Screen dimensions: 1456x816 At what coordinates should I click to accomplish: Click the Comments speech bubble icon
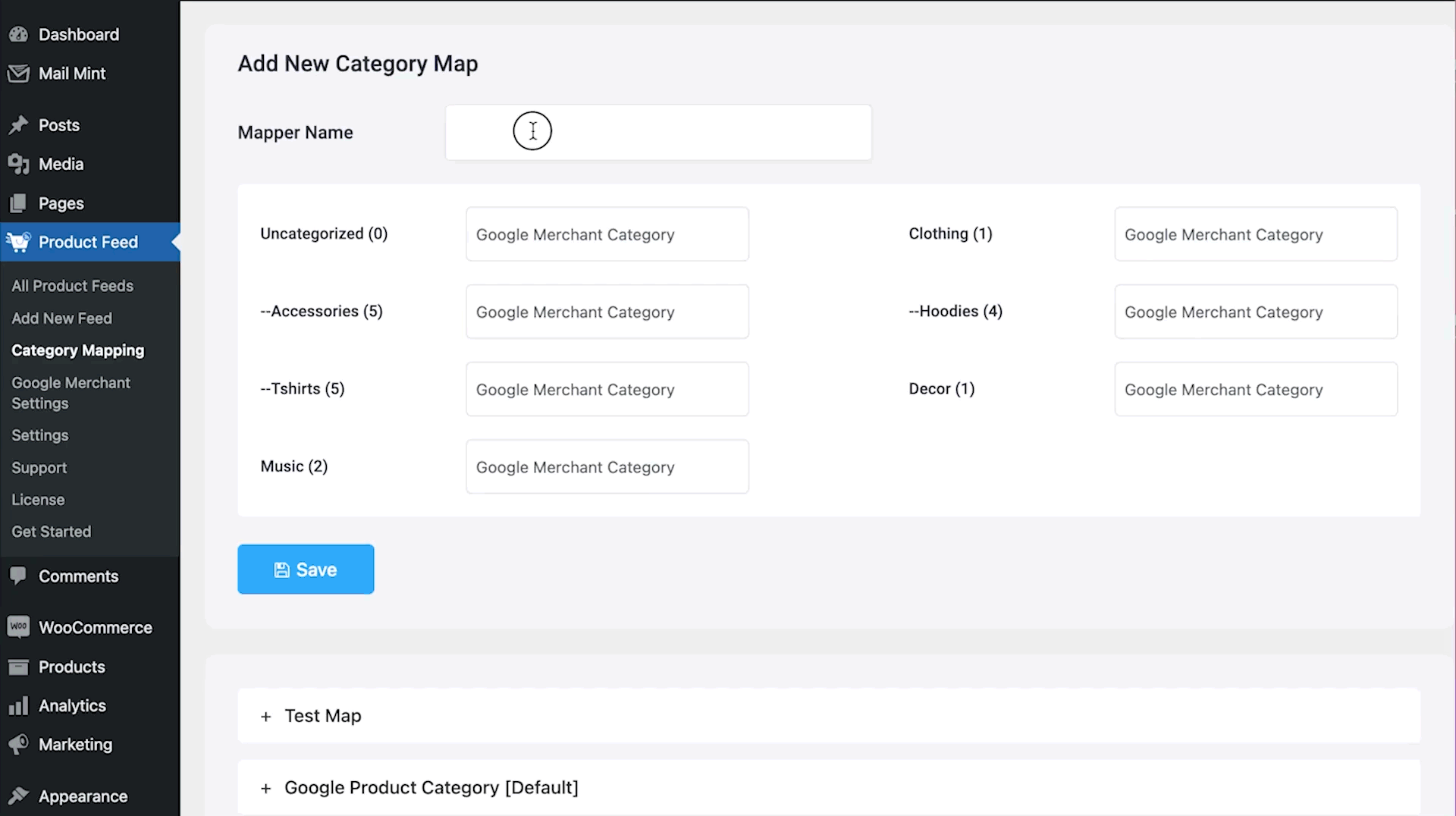[18, 576]
